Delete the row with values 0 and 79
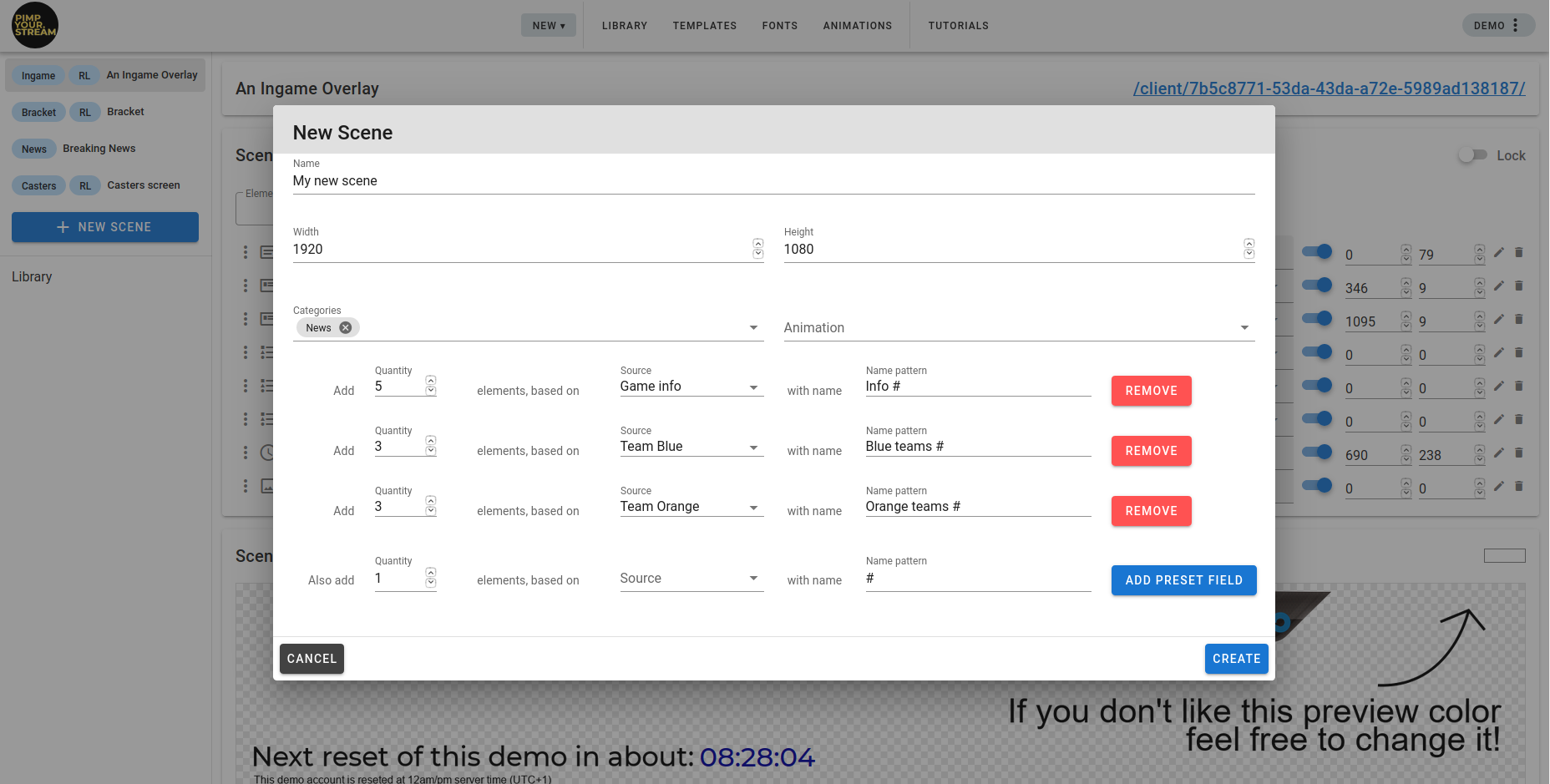Screen dimensions: 1550x784 coord(1518,252)
